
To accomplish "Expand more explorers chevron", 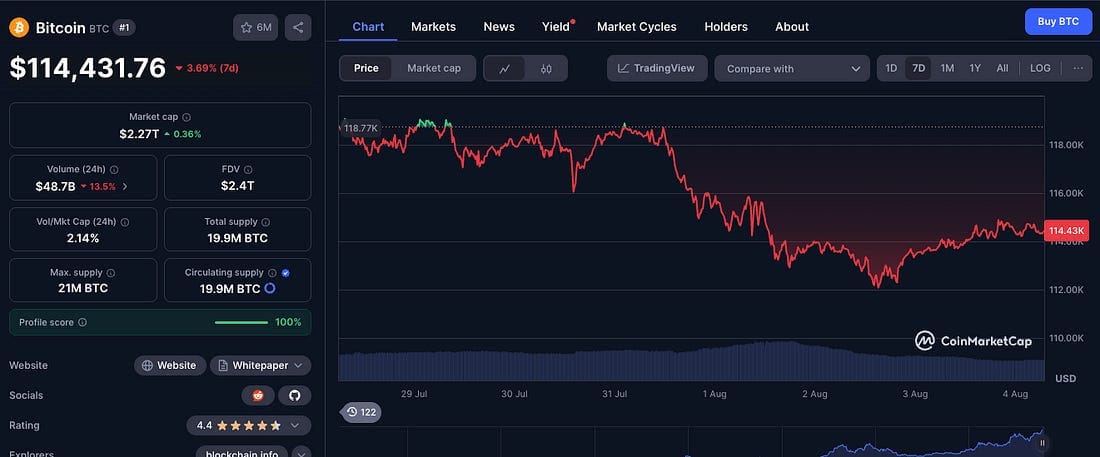I will [301, 453].
